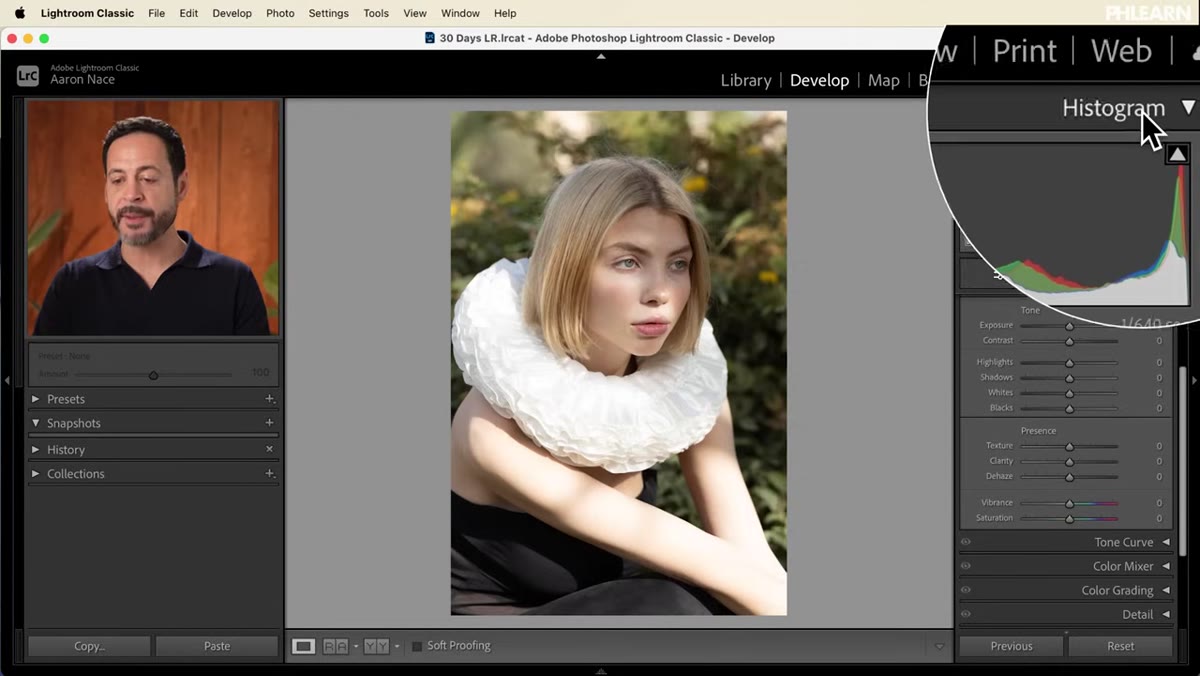Add a new preset with Presets plus icon

269,399
